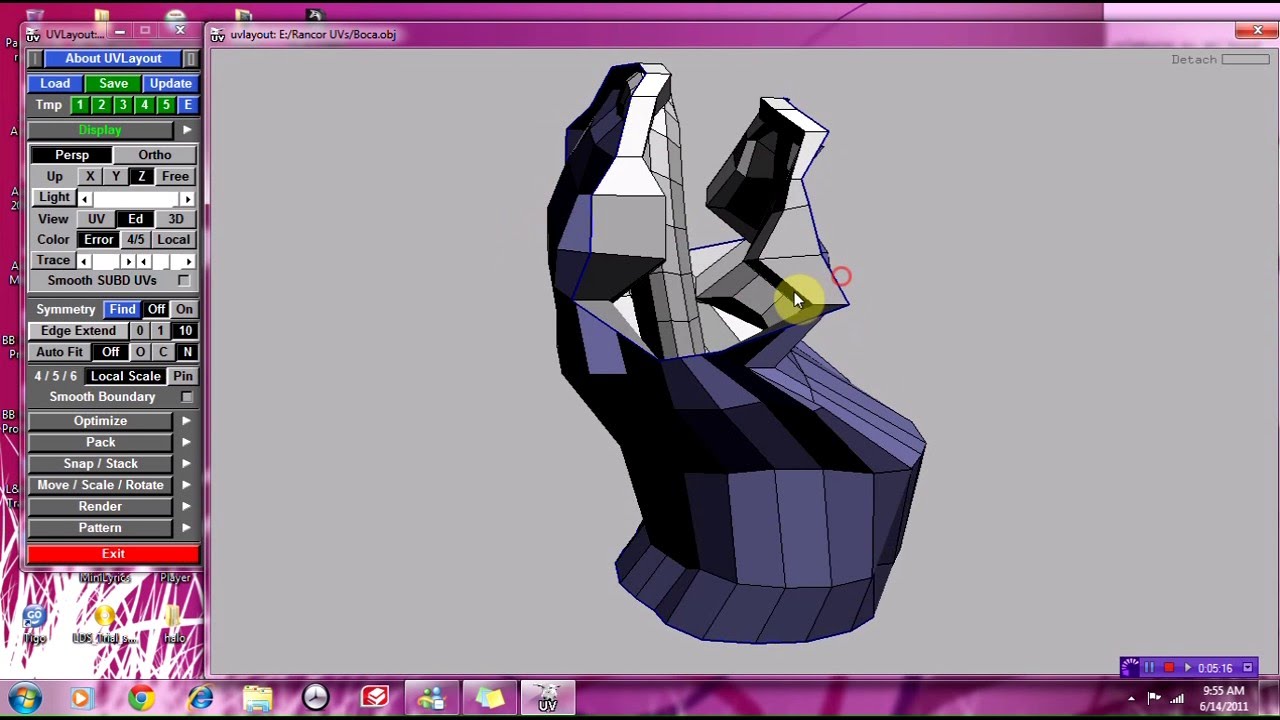Open the recorder options dropdown arrow
The height and width of the screenshot is (720, 1280).
tap(1247, 668)
